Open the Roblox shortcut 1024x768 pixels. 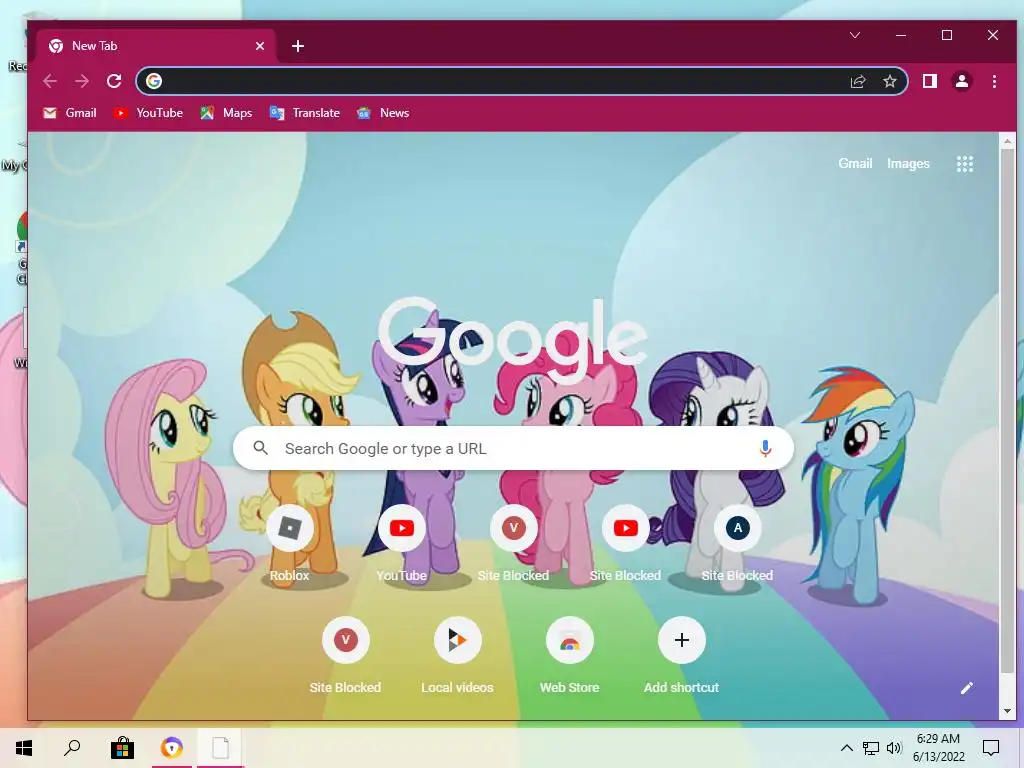click(x=289, y=544)
